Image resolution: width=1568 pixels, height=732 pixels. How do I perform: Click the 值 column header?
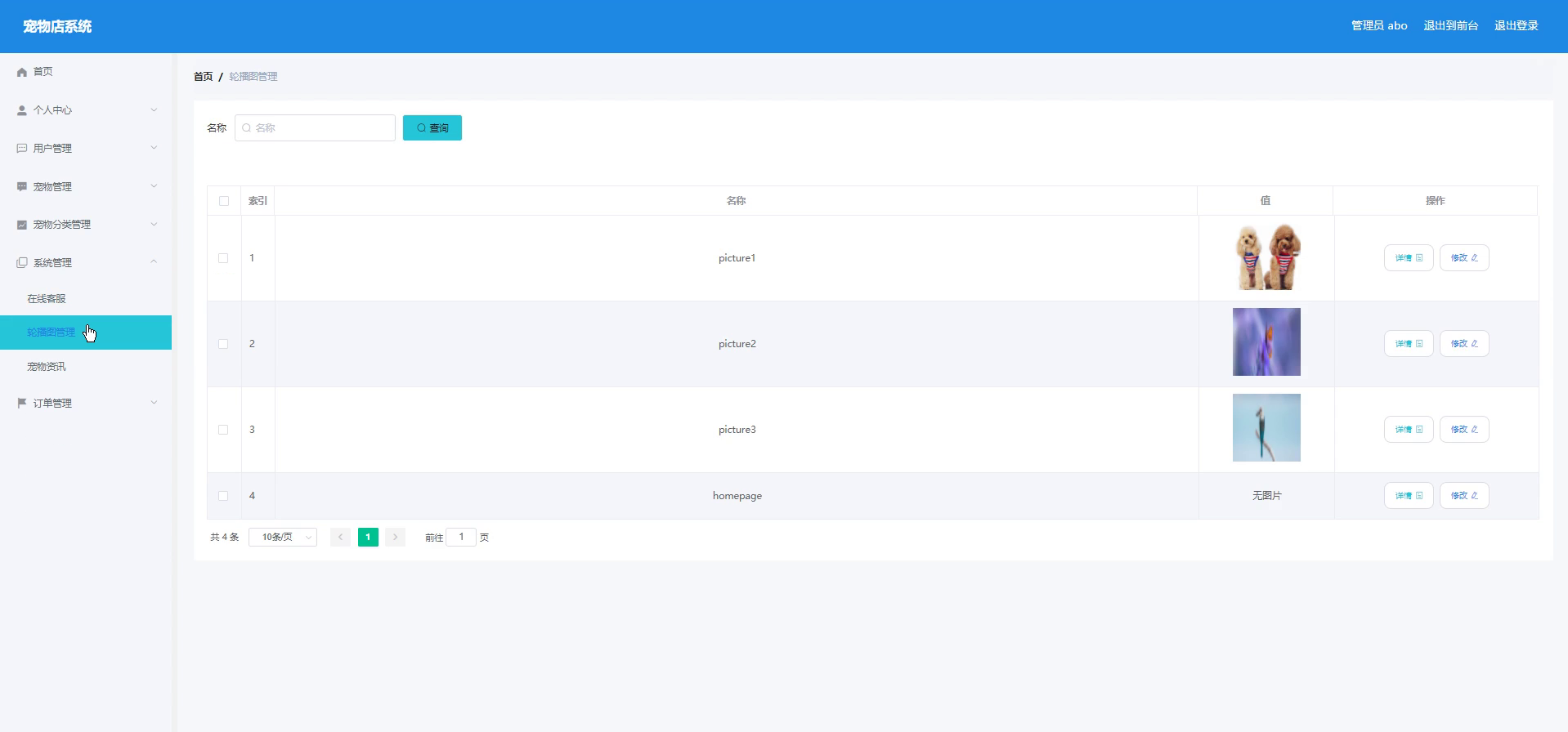click(1266, 201)
